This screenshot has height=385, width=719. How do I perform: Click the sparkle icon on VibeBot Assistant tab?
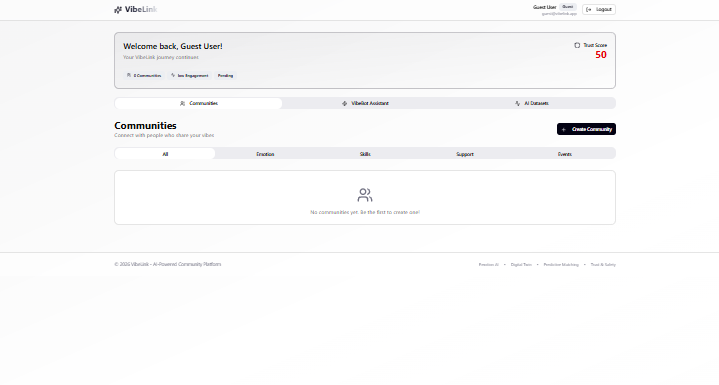coord(344,104)
